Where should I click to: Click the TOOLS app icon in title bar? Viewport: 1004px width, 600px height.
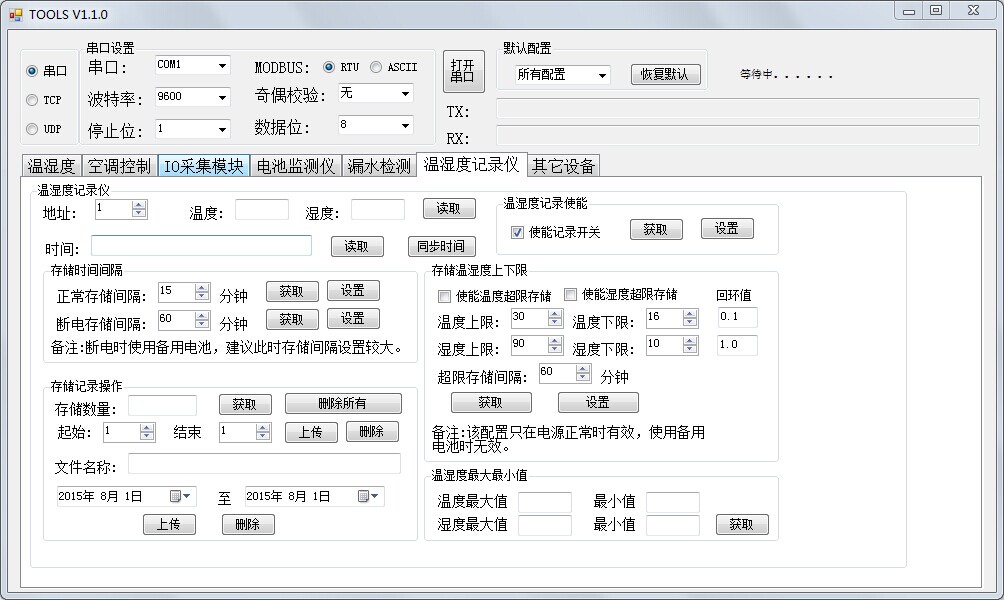point(15,14)
